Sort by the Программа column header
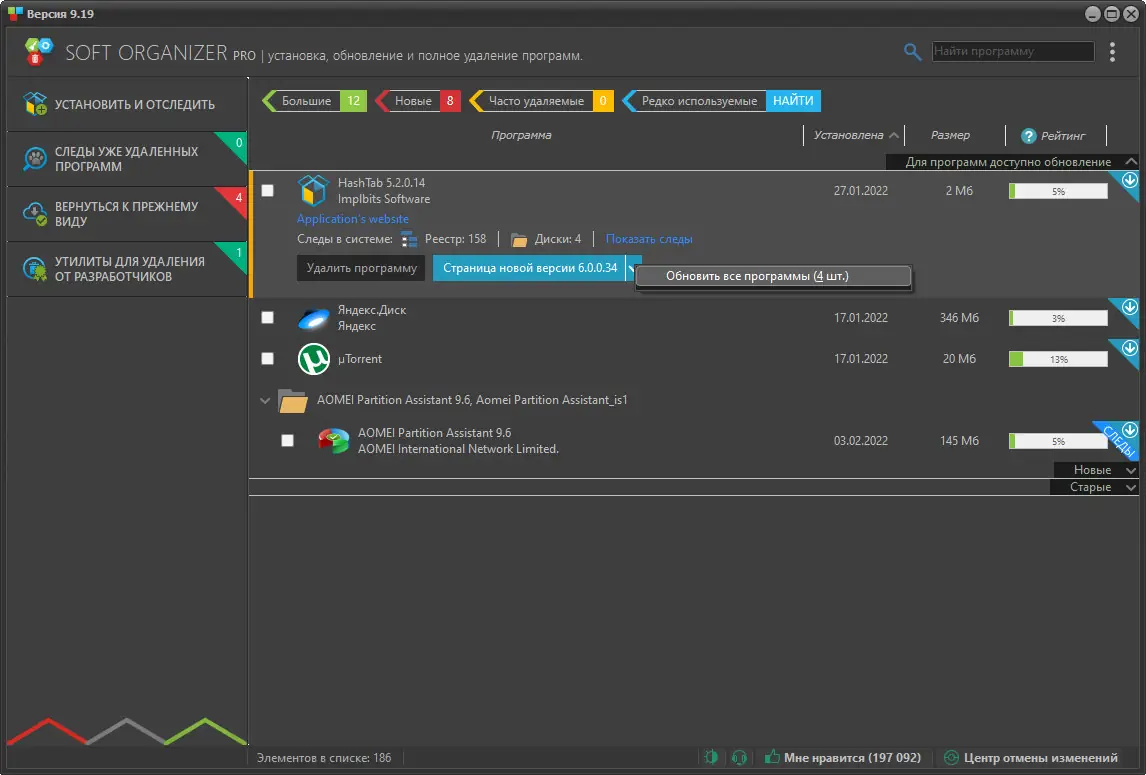The height and width of the screenshot is (775, 1146). [521, 135]
